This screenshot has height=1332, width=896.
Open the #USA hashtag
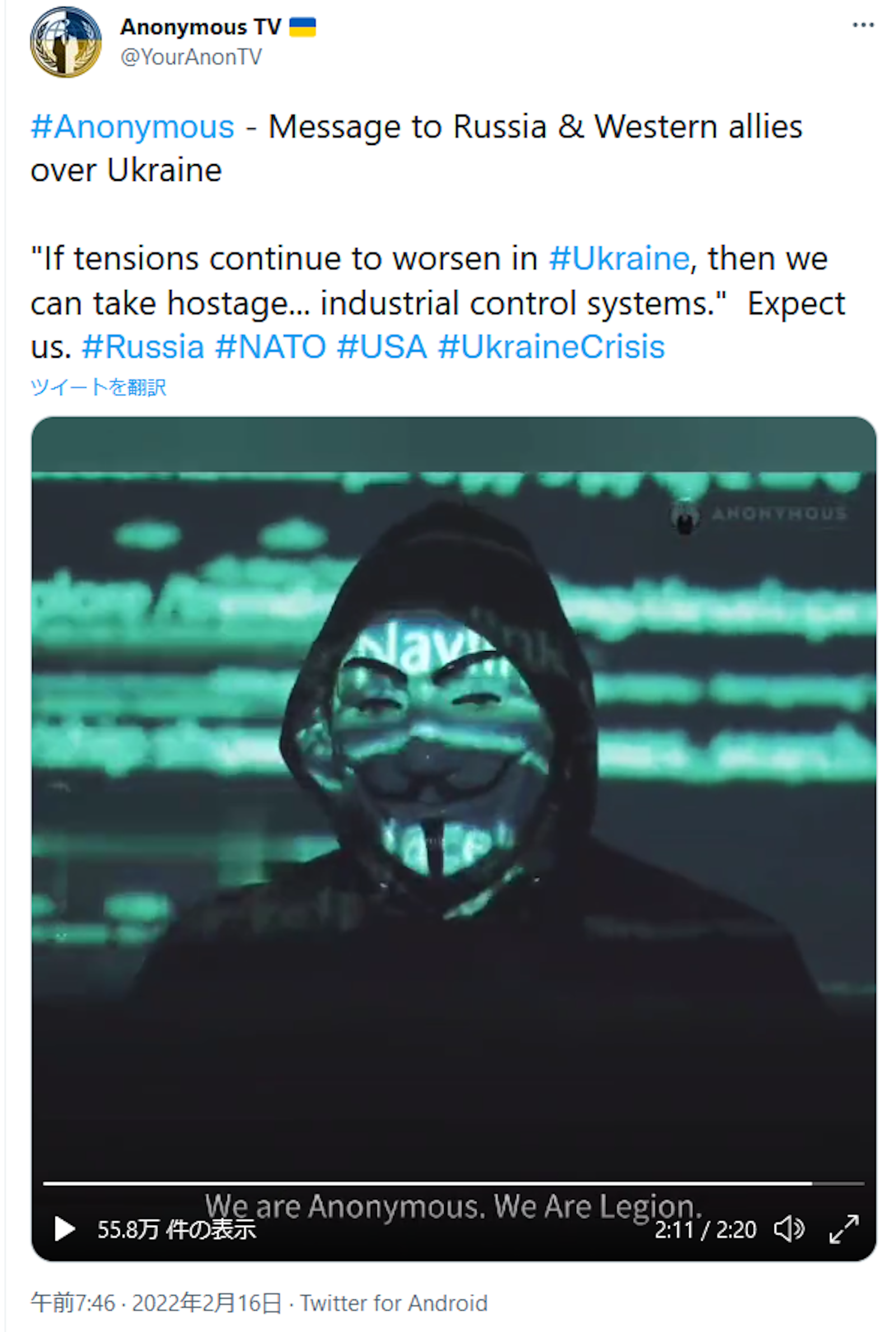point(382,346)
